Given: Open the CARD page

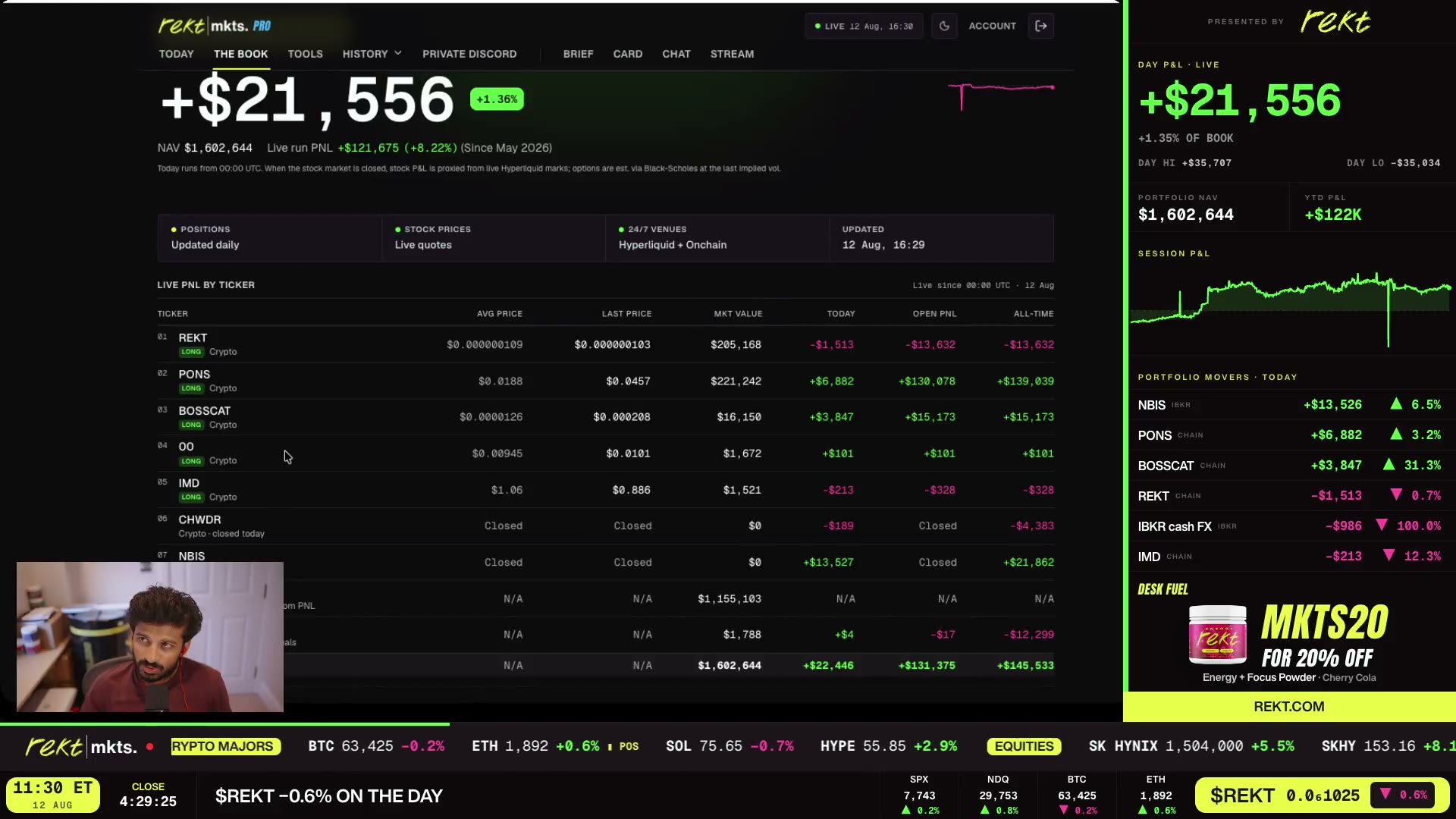Looking at the screenshot, I should (x=628, y=54).
